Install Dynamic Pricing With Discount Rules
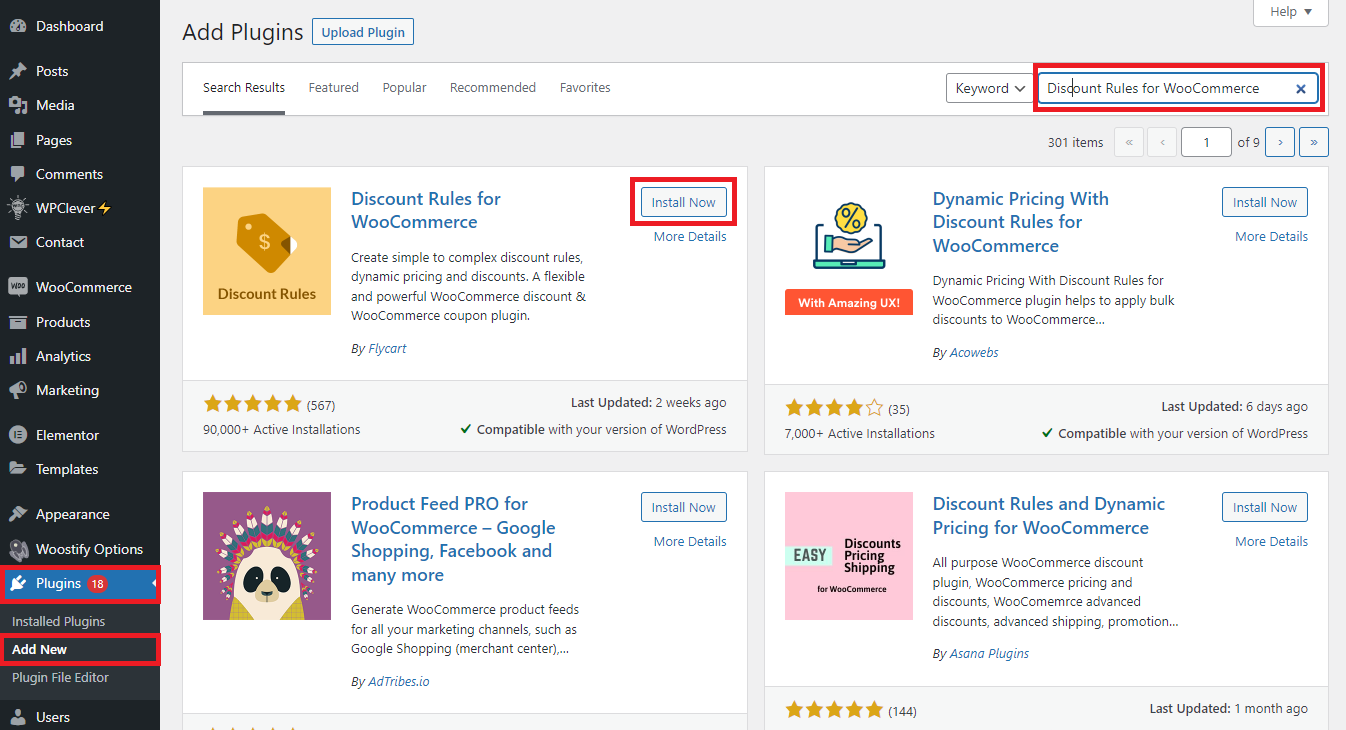The width and height of the screenshot is (1346, 730). (x=1265, y=202)
